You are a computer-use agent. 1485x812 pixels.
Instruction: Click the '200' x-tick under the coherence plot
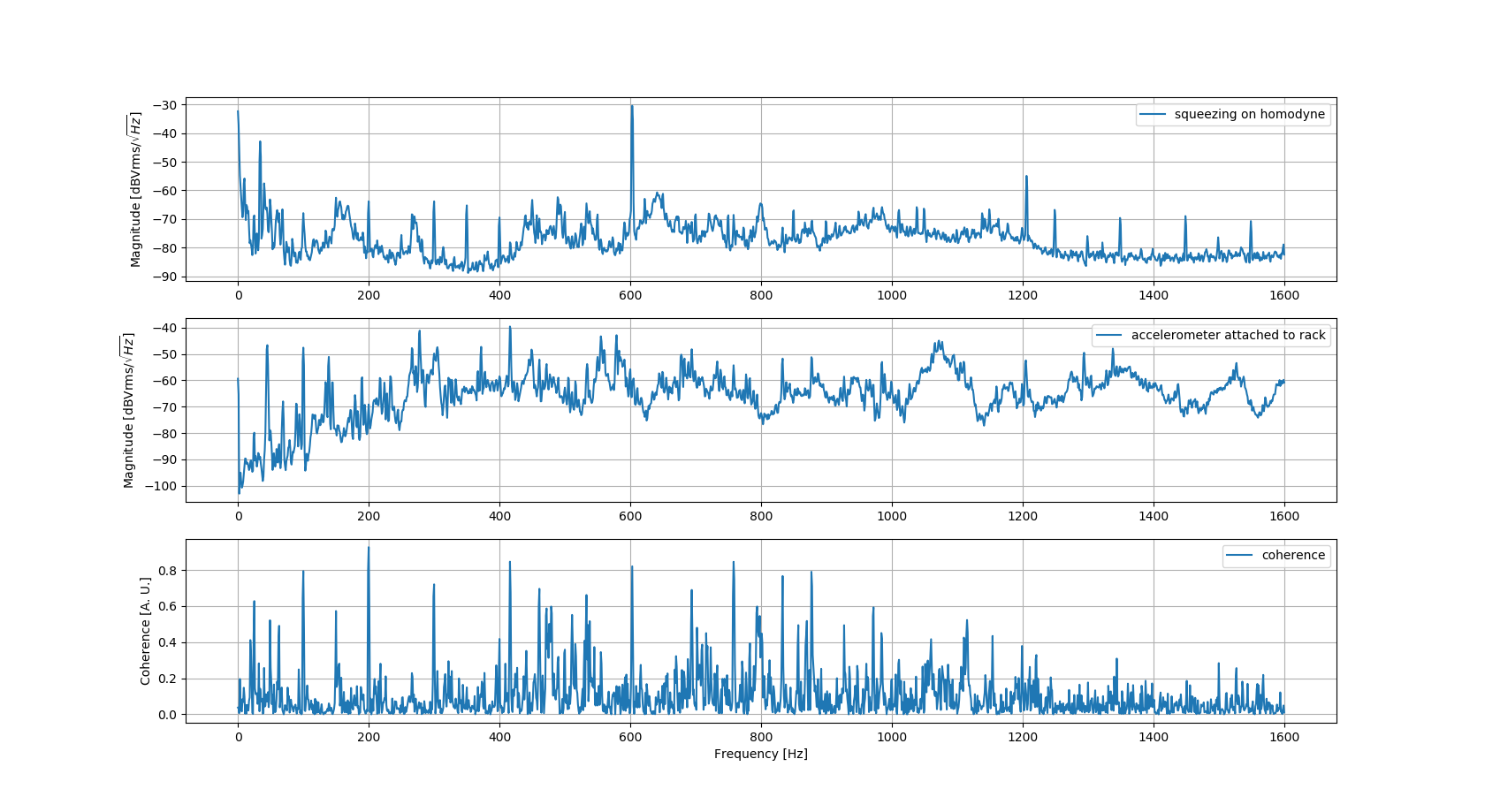pyautogui.click(x=369, y=737)
